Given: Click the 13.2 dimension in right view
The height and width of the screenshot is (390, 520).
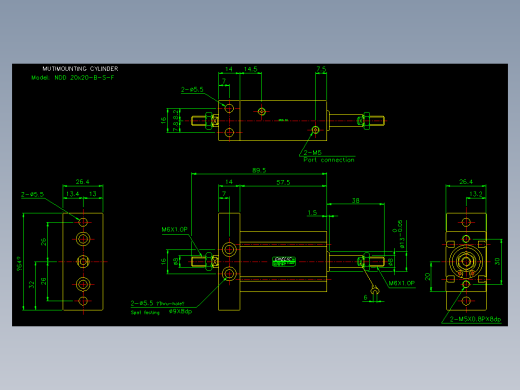Looking at the screenshot, I should [476, 194].
